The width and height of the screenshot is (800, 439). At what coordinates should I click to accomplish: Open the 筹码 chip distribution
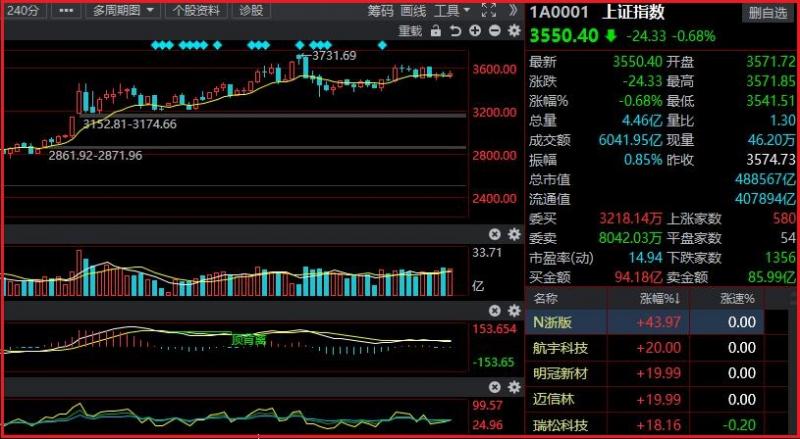pyautogui.click(x=381, y=10)
